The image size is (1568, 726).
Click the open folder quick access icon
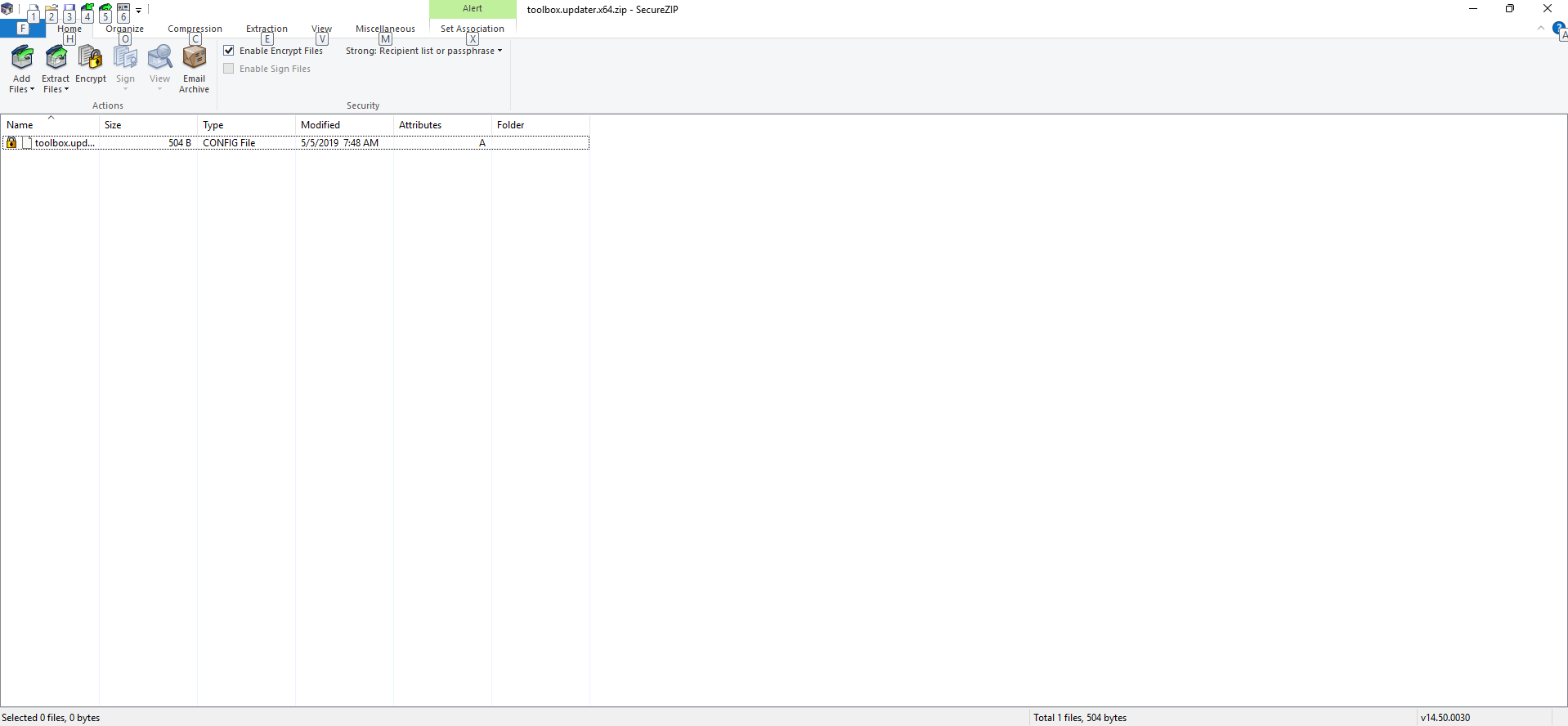point(52,9)
